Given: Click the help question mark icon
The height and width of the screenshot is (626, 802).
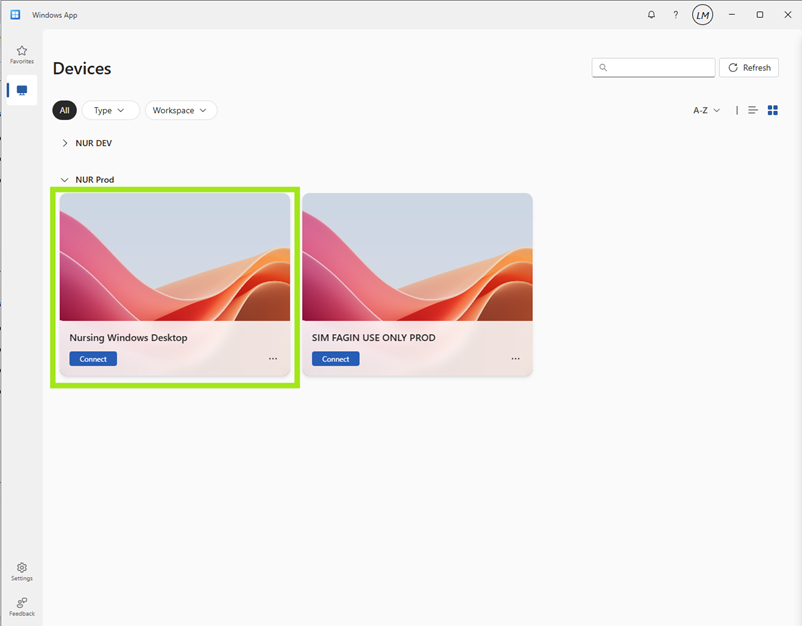Looking at the screenshot, I should coord(676,15).
